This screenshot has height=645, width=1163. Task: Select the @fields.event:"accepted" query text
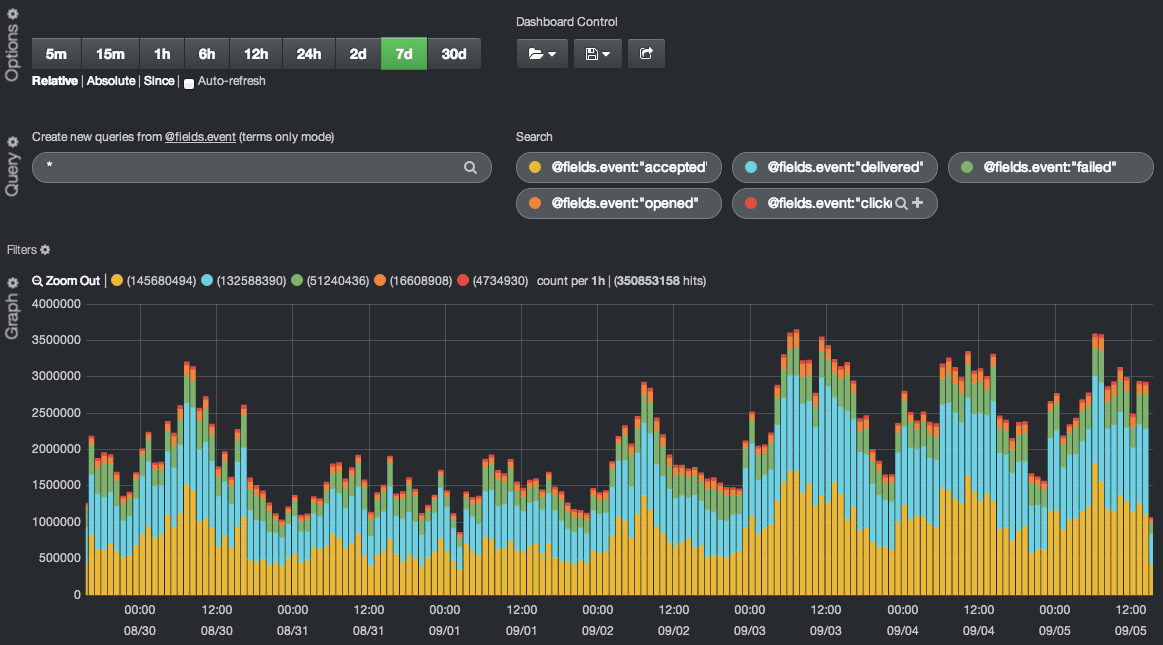tap(629, 168)
